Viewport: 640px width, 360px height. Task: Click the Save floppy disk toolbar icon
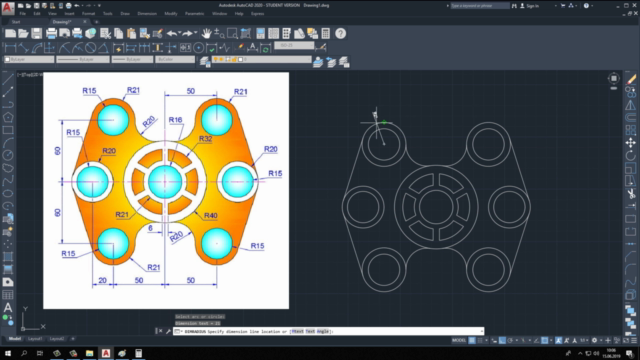37,33
